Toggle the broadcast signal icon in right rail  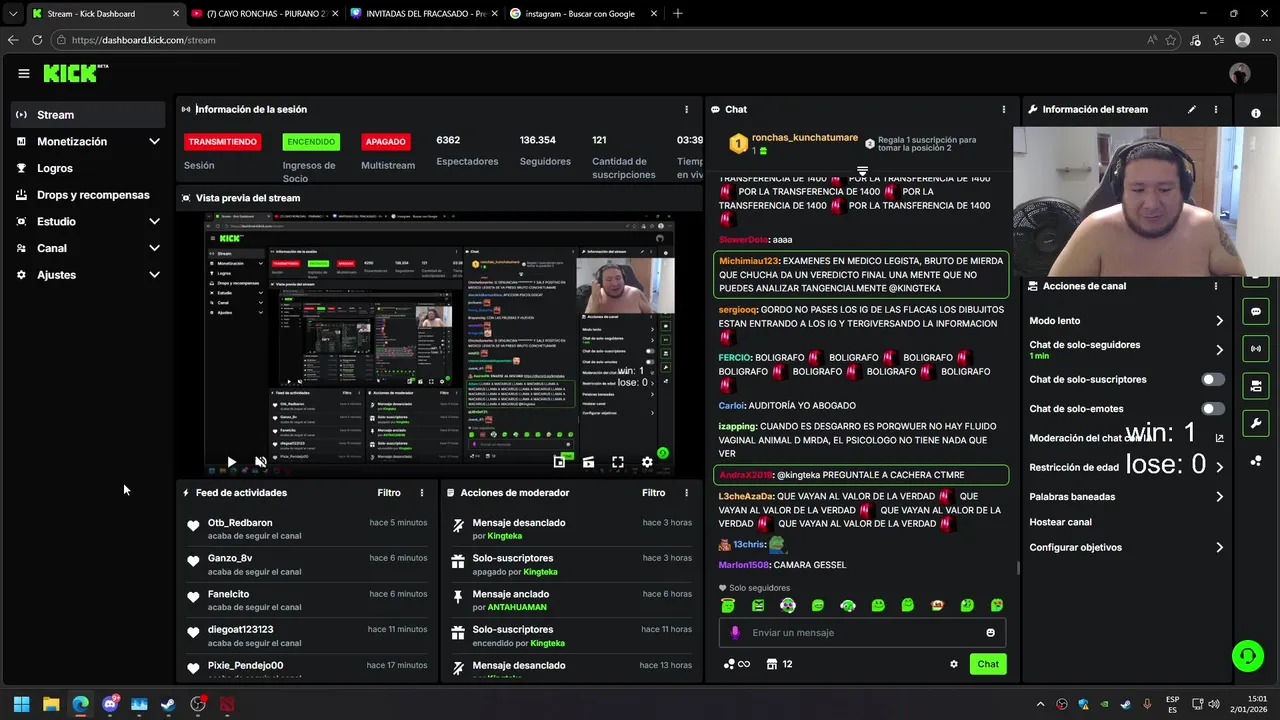coord(1256,349)
